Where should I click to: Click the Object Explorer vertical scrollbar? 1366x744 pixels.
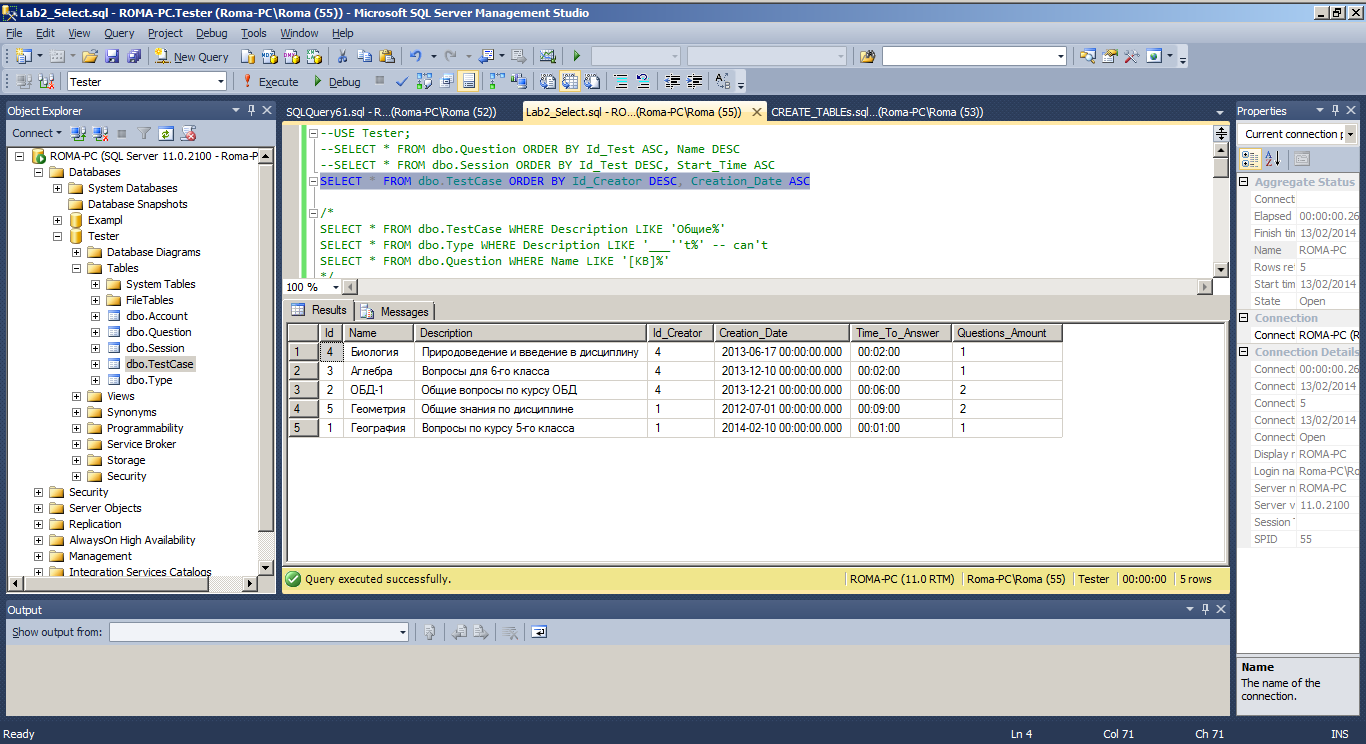click(x=265, y=361)
